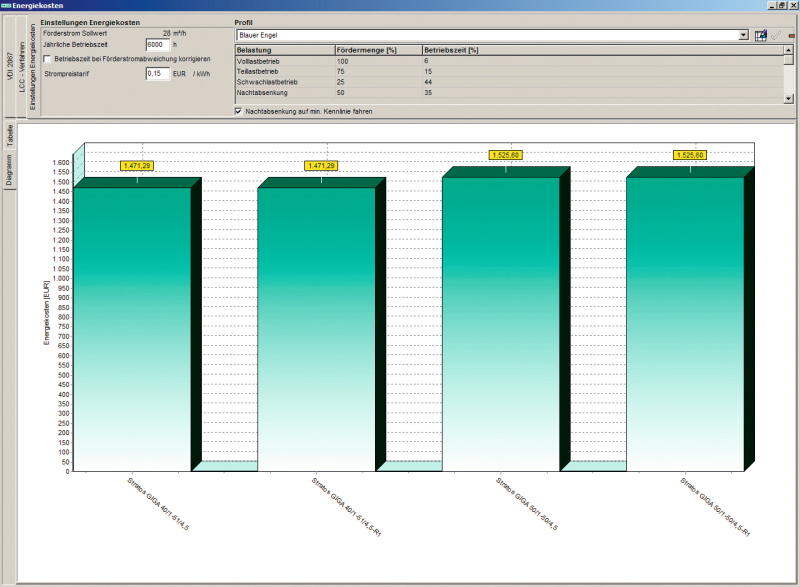This screenshot has height=587, width=800.
Task: Click the Energiekosten [EUR] axis title
Action: point(46,313)
